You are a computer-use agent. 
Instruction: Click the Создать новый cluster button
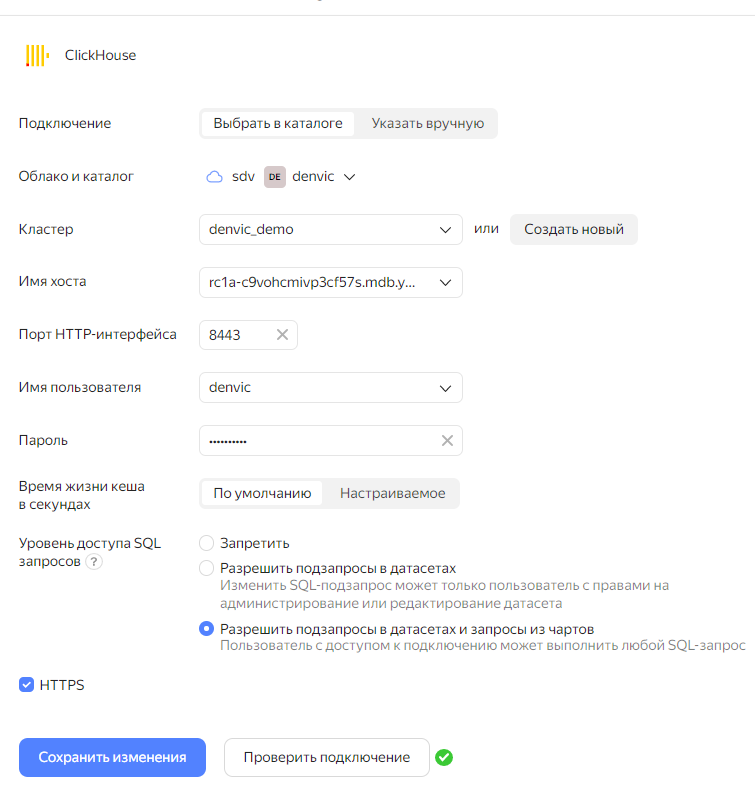(573, 229)
